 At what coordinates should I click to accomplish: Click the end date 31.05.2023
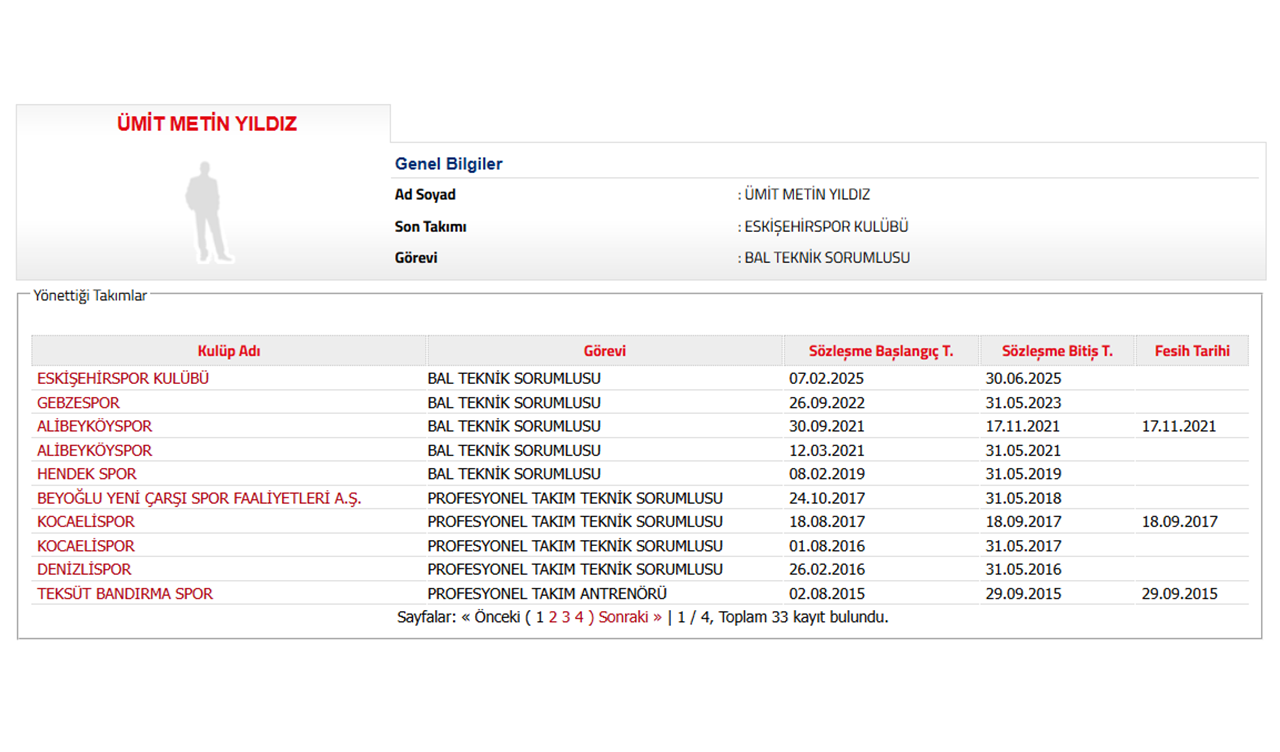(1024, 403)
